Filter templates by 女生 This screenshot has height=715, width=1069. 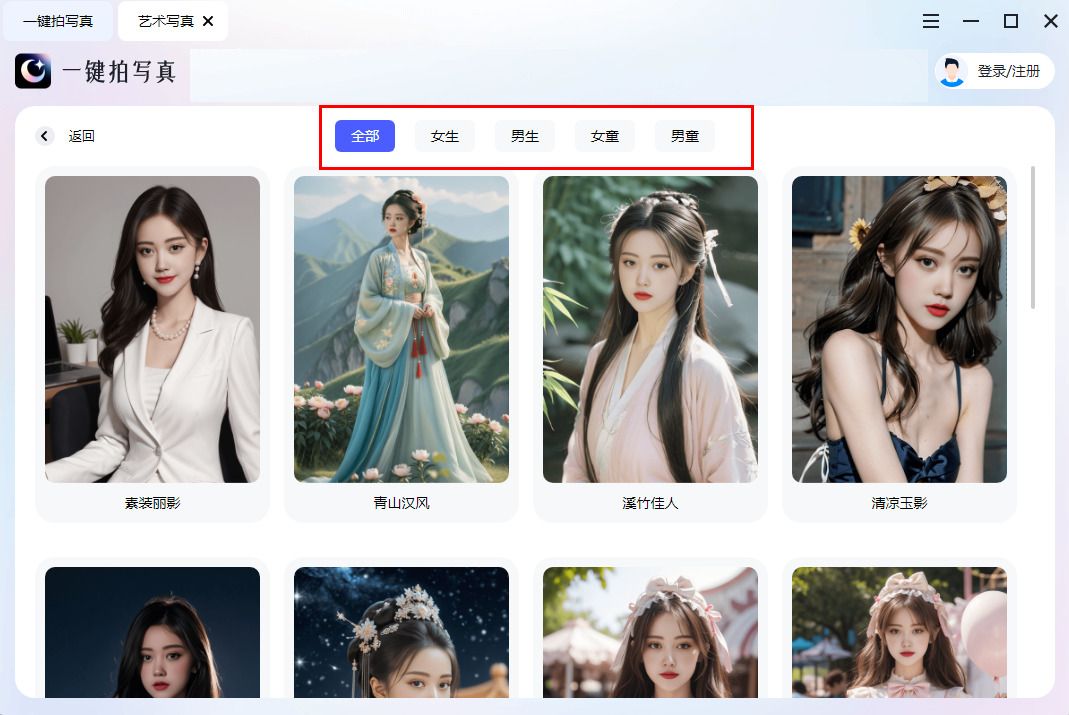(445, 136)
